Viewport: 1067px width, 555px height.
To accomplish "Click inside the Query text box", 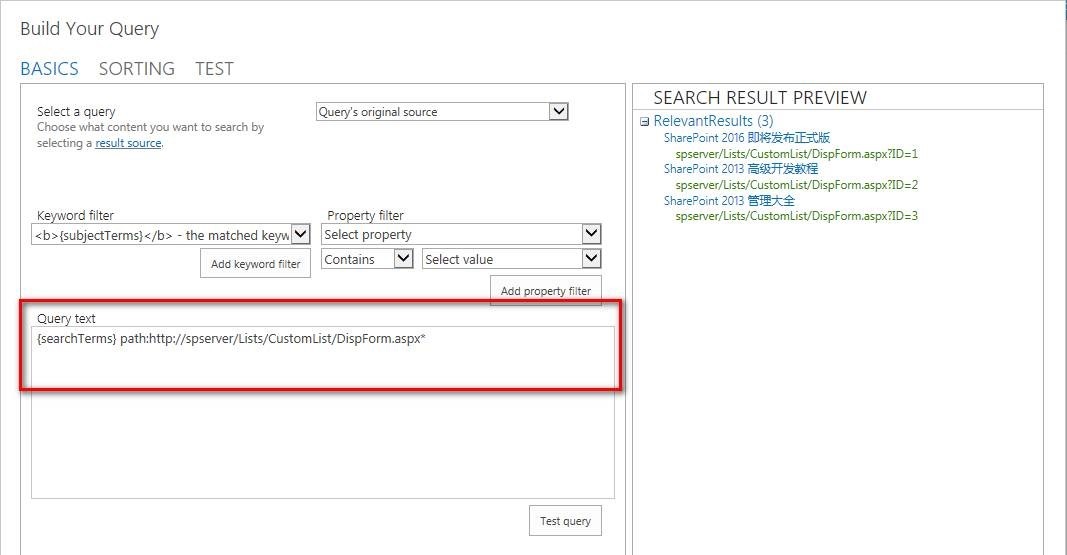I will (323, 412).
